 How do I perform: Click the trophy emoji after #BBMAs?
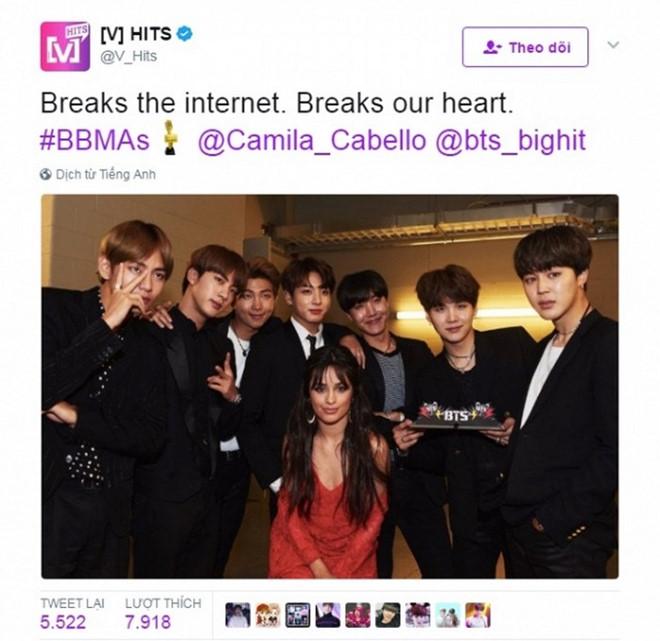170,138
